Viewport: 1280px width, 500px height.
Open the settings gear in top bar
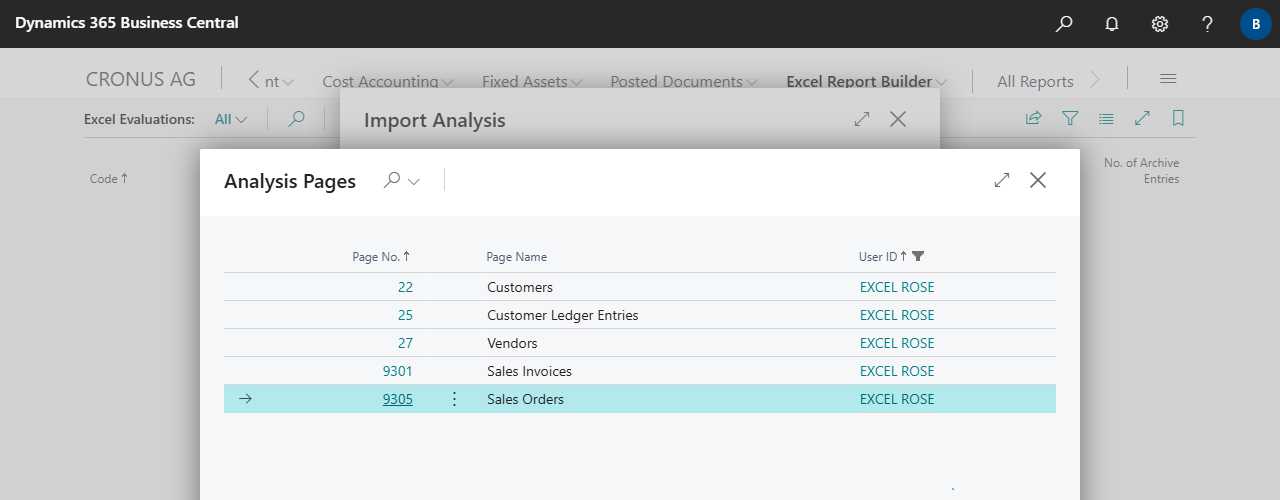pos(1160,23)
